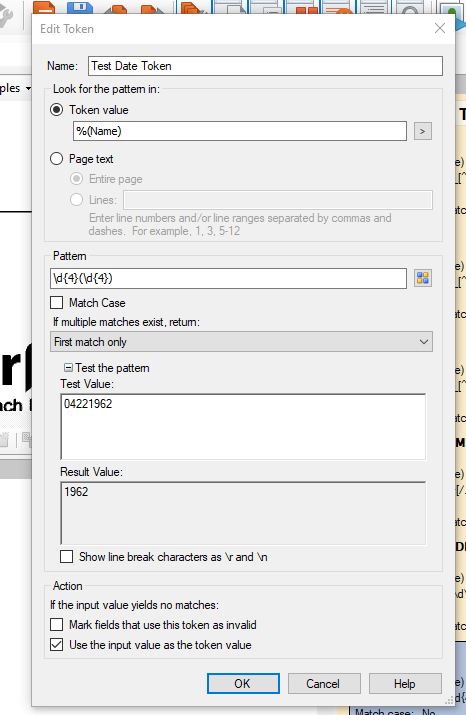Open Help for this dialog
This screenshot has height=715, width=466.
point(405,684)
